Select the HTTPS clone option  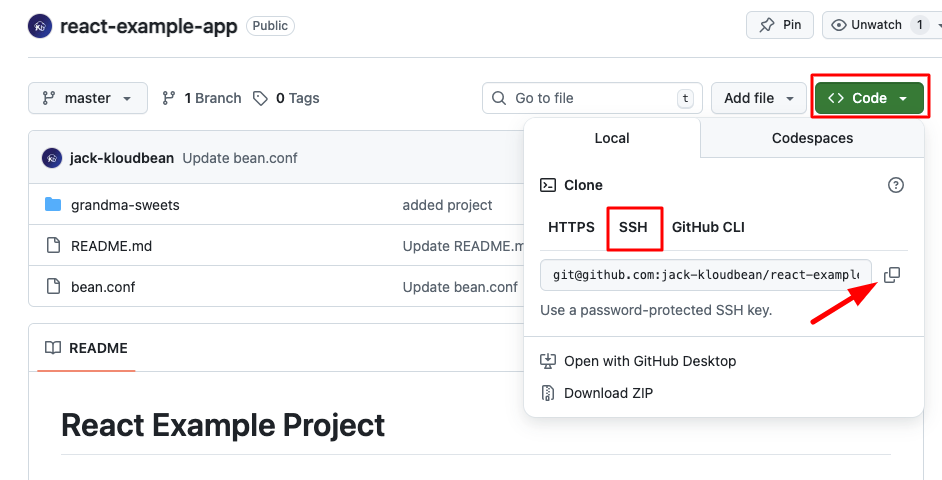coord(571,227)
